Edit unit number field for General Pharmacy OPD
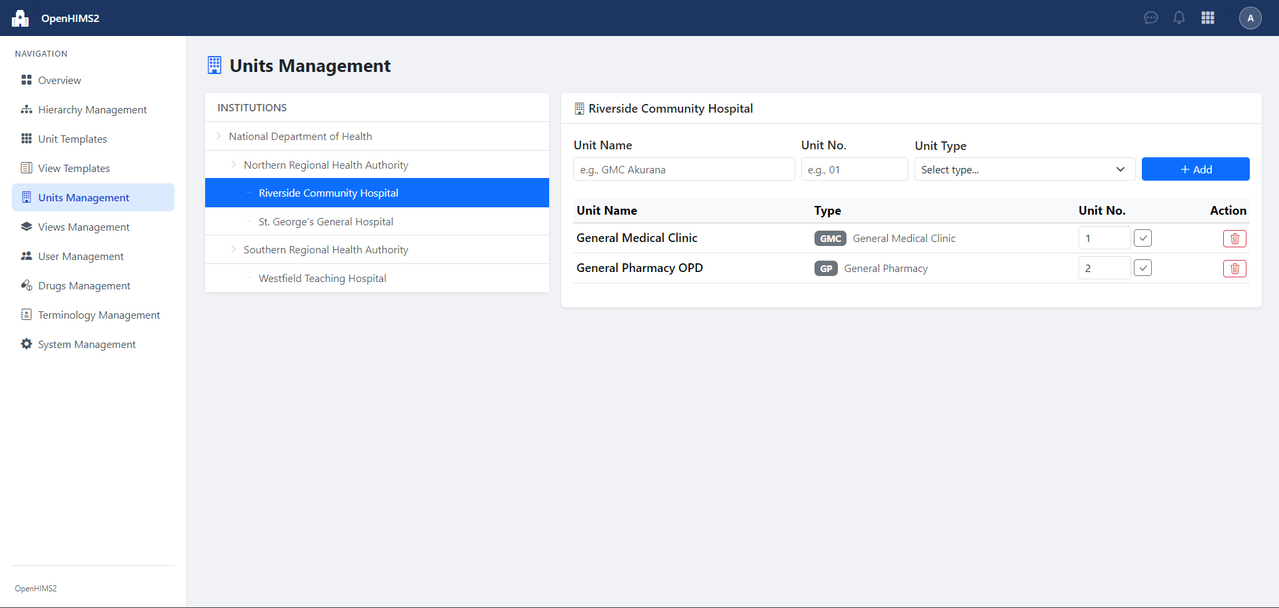This screenshot has height=608, width=1279. pyautogui.click(x=1104, y=268)
